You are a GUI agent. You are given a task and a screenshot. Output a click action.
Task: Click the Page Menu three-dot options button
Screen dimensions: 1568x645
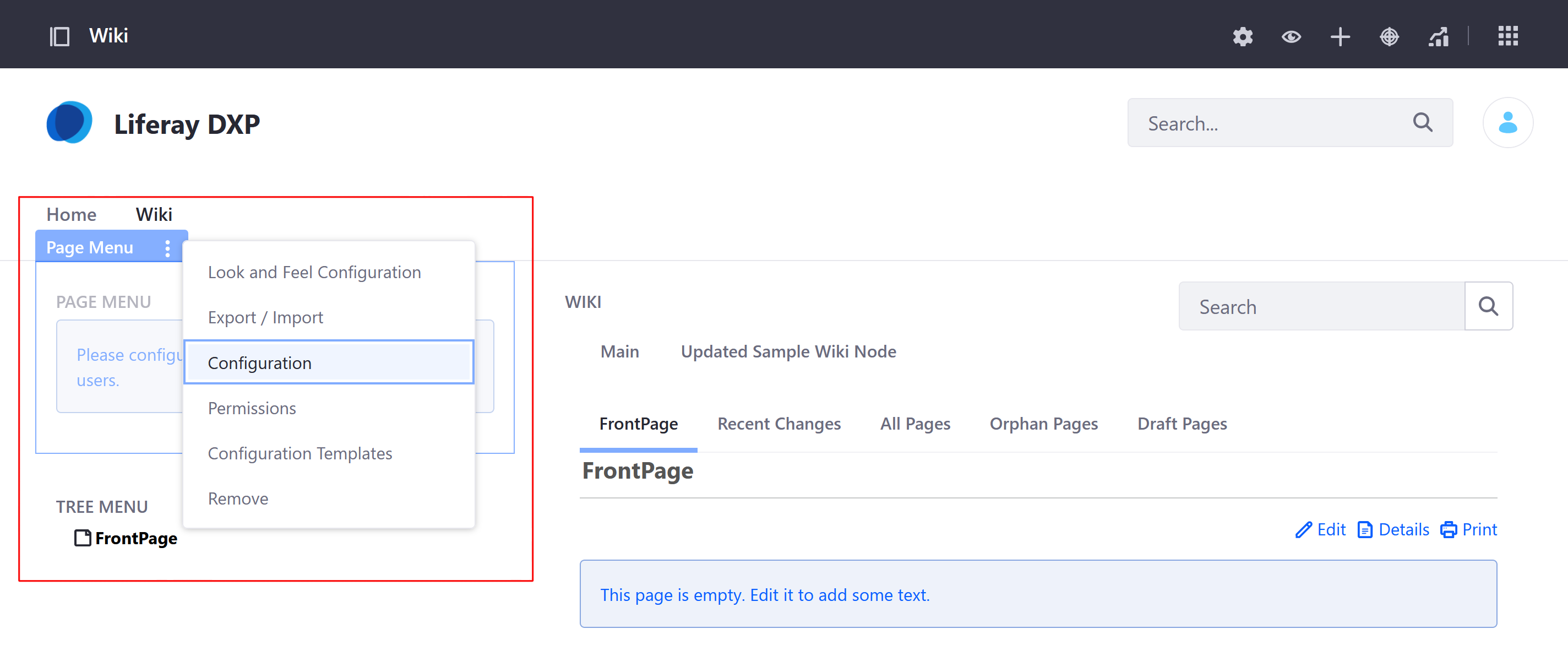pos(168,248)
